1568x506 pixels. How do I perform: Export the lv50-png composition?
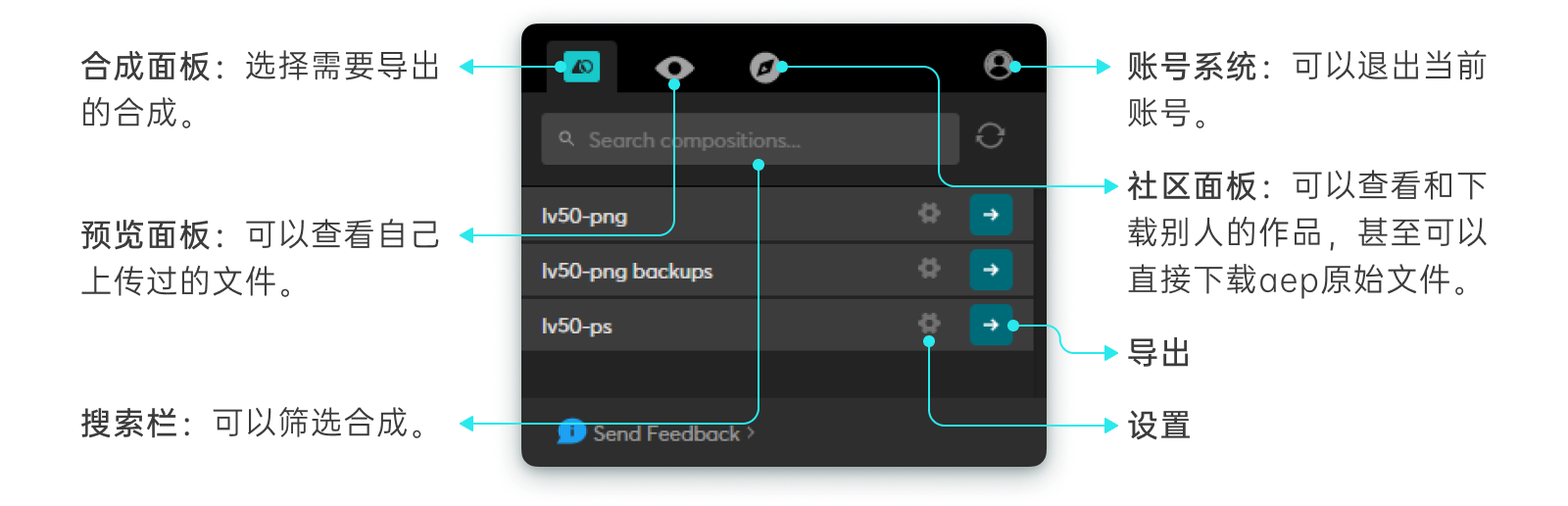pyautogui.click(x=990, y=215)
